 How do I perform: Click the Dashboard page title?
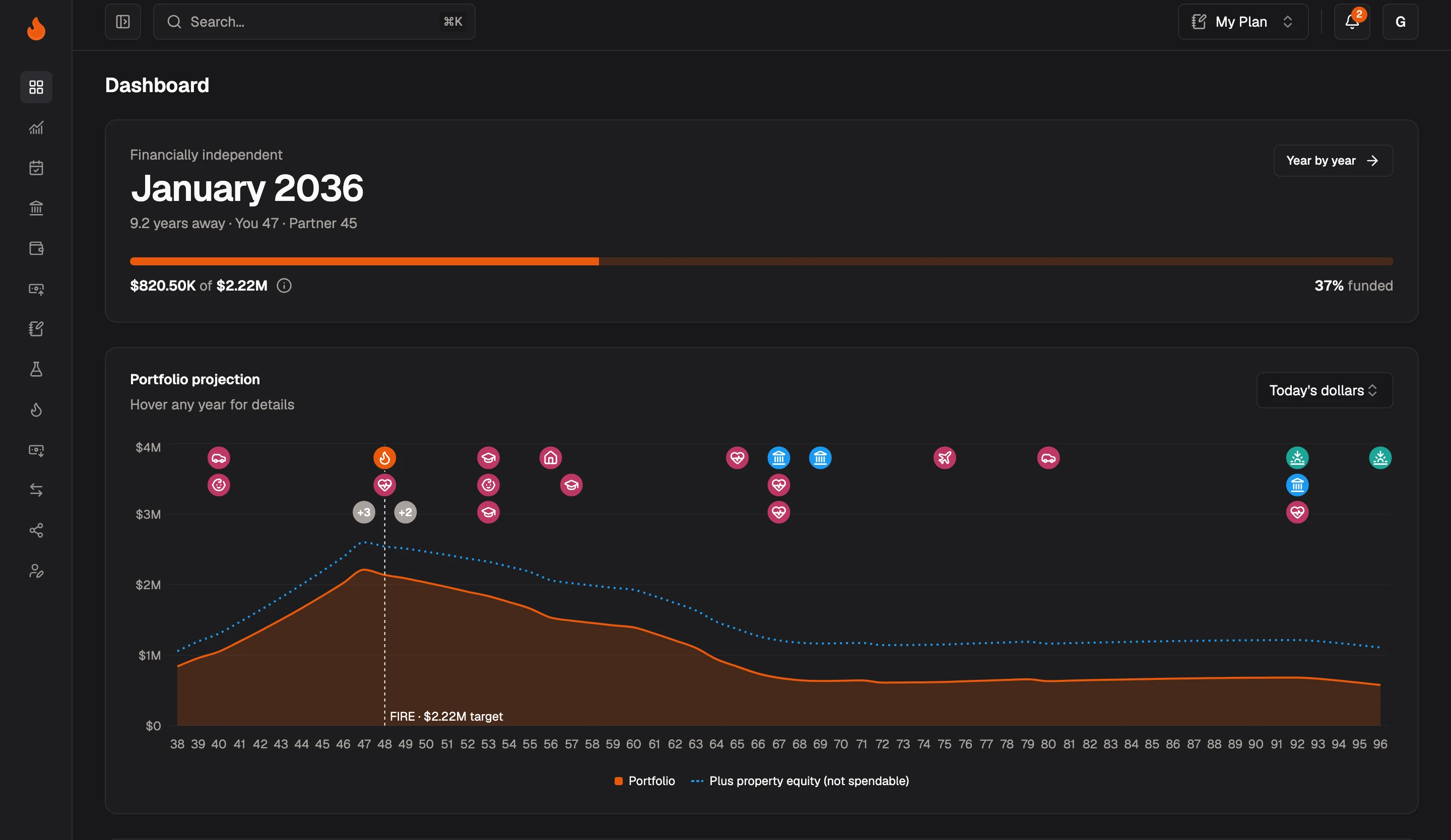tap(157, 85)
